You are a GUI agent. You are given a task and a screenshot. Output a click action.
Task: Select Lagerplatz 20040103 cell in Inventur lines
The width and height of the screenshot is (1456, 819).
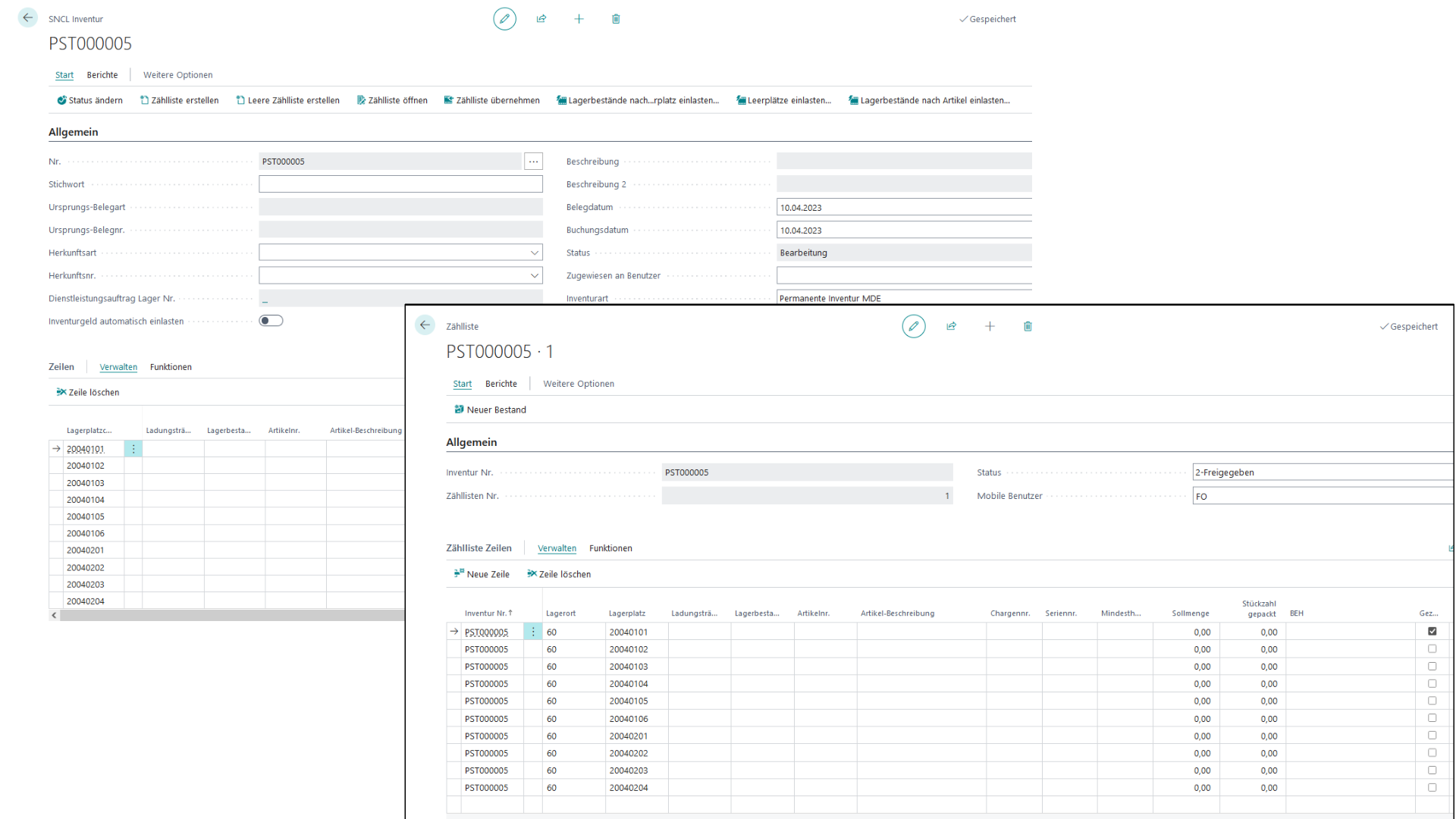coord(95,483)
